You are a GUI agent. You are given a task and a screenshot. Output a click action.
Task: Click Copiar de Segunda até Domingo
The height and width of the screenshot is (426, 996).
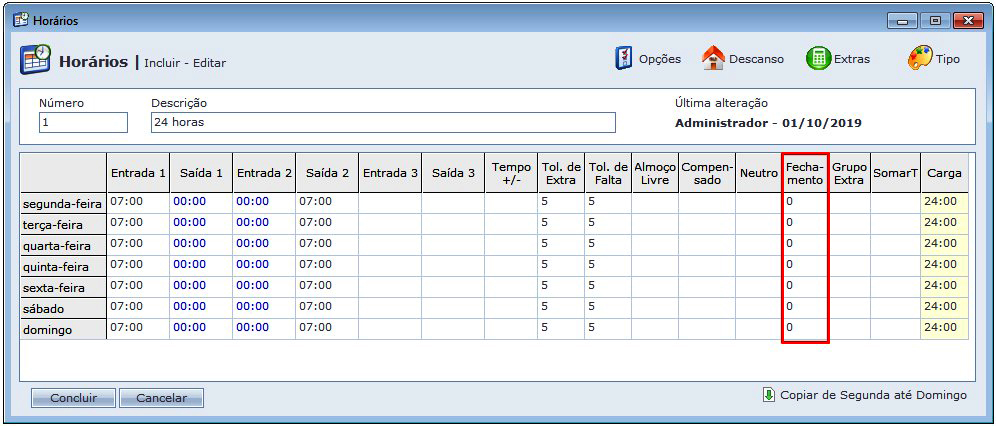[x=873, y=395]
